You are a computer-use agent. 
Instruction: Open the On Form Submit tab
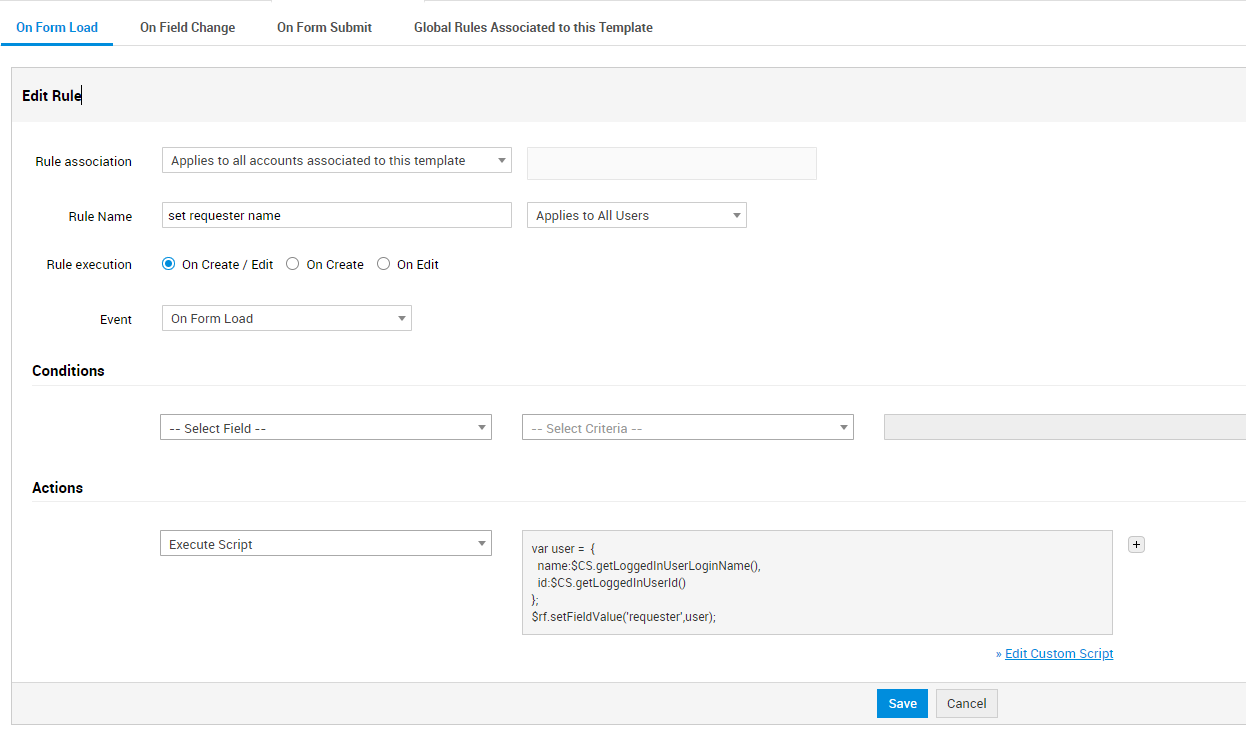coord(324,27)
